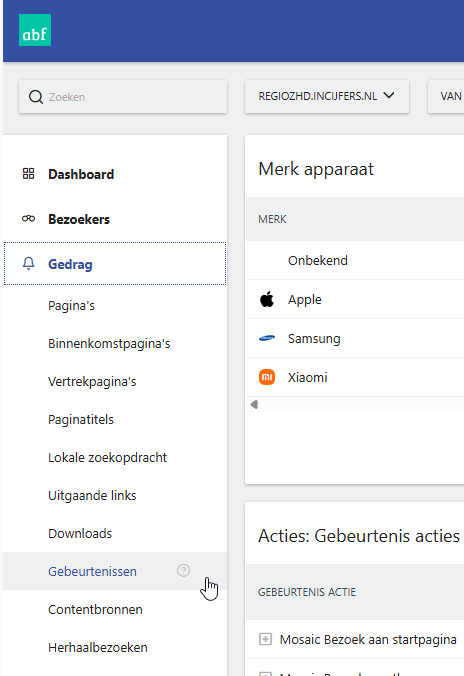Viewport: 464px width, 676px height.
Task: Click the Xiaomi logo icon
Action: coord(267,377)
